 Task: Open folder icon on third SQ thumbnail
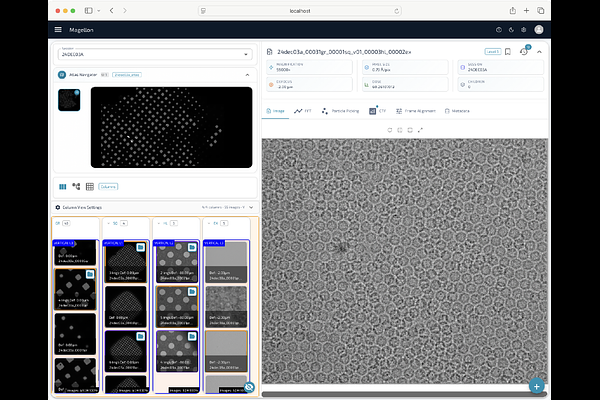140,336
